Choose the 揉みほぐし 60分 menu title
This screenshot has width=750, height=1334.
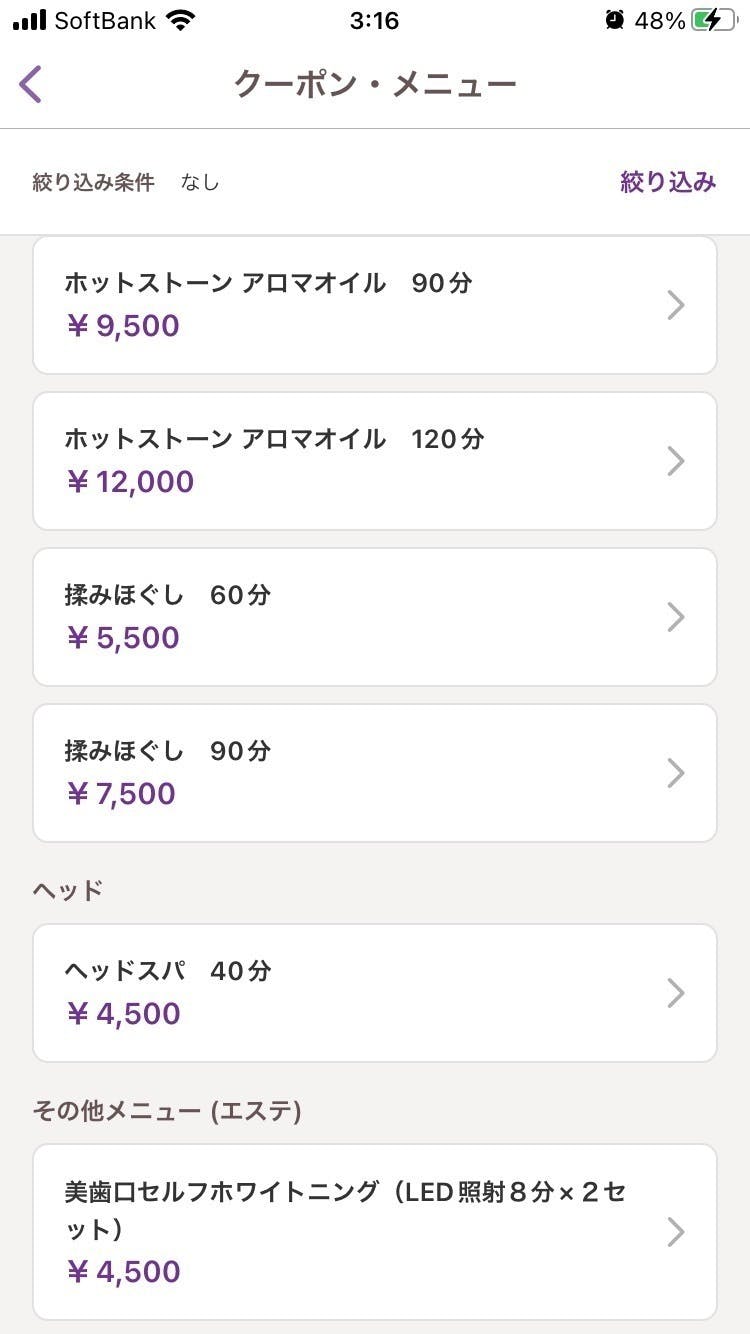coord(167,595)
